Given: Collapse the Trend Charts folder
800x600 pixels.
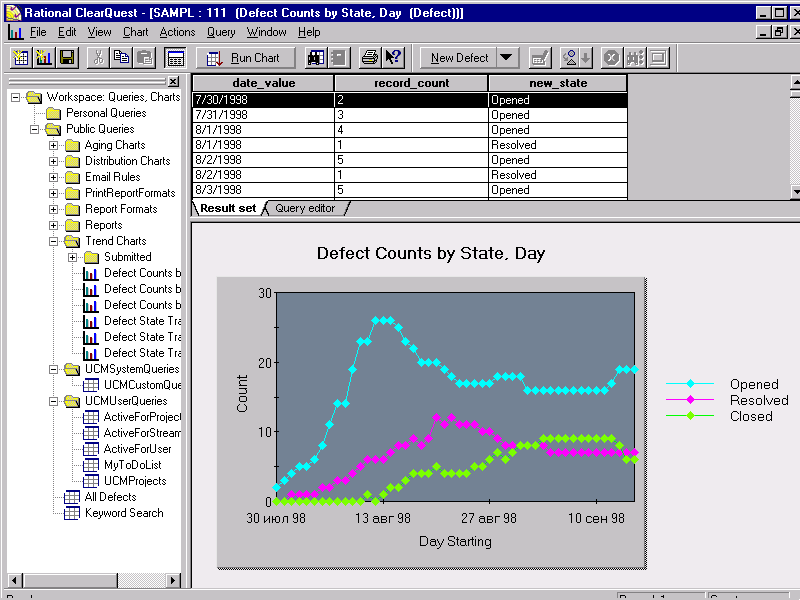Looking at the screenshot, I should [53, 241].
